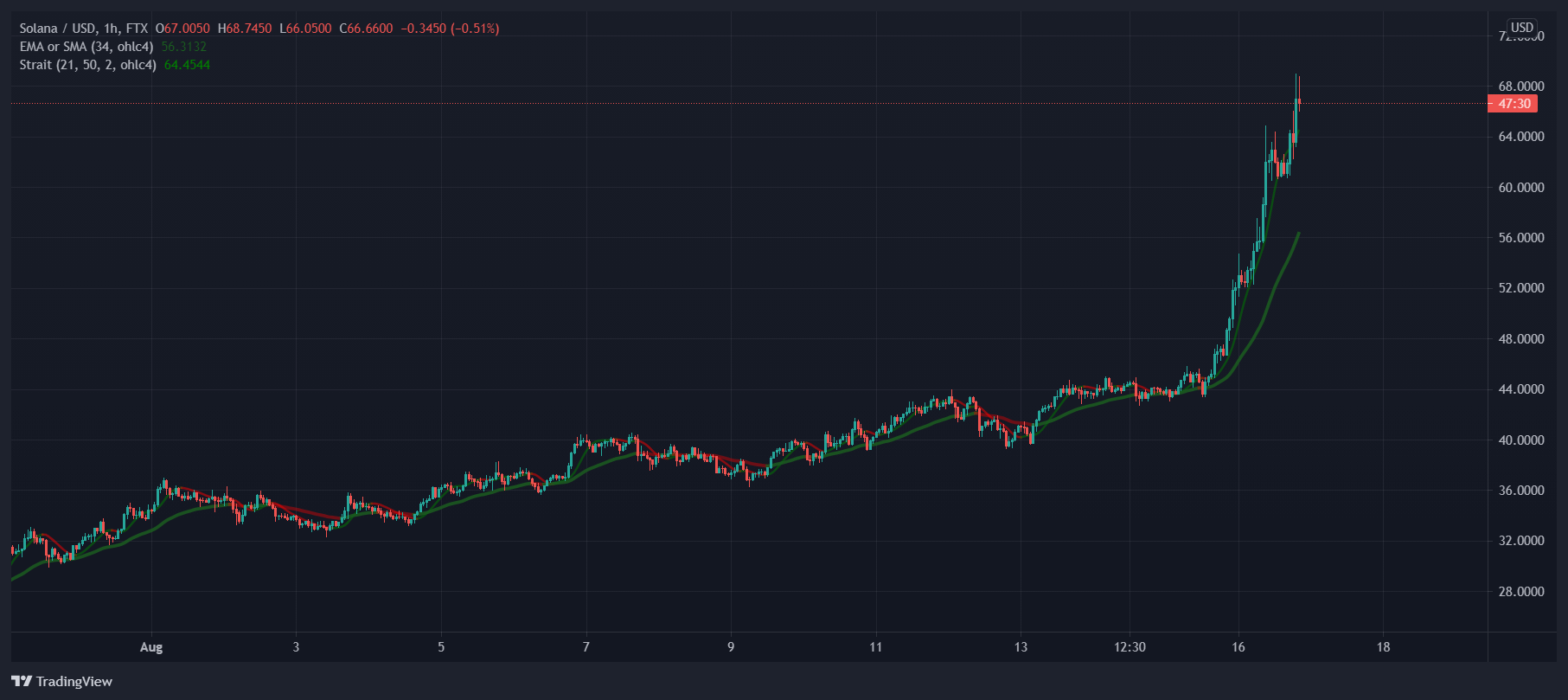This screenshot has height=700, width=1568.
Task: Click the 7 date on time axis
Action: [x=586, y=647]
